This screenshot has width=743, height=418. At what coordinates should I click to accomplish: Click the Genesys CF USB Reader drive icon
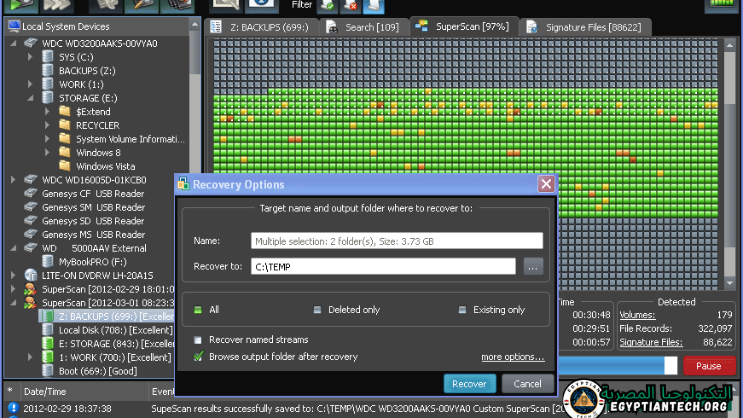click(x=31, y=194)
